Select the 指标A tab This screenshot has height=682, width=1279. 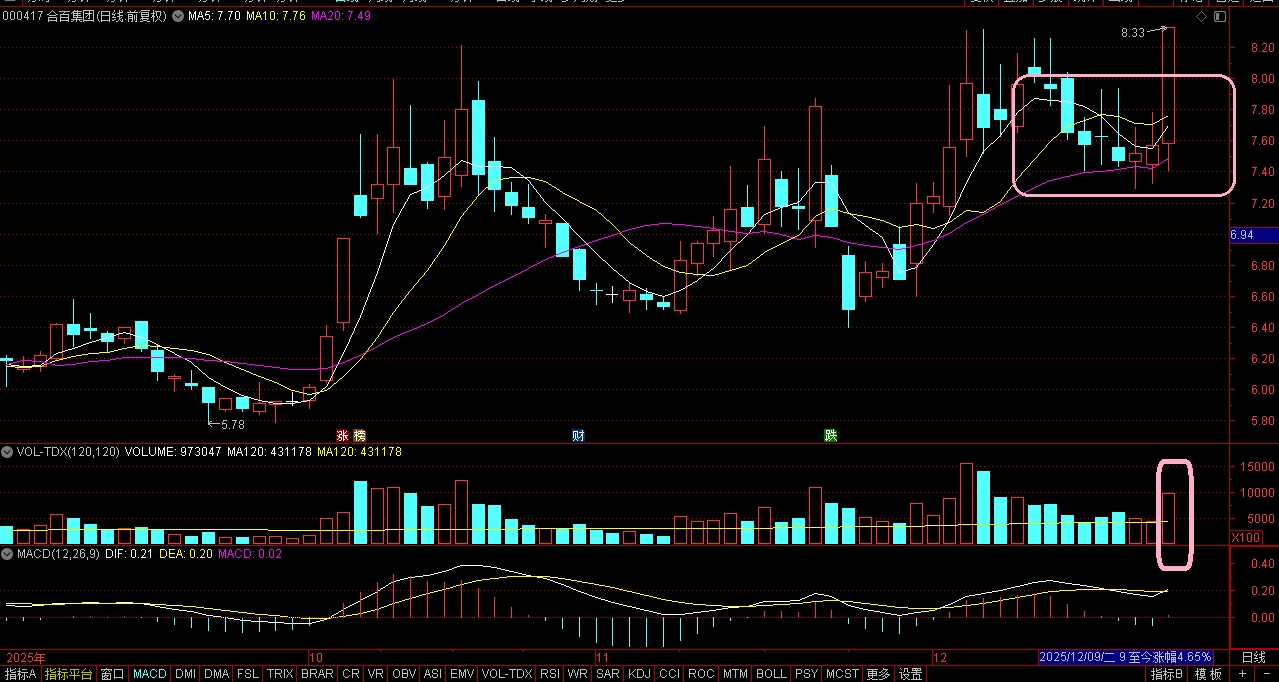pos(20,674)
